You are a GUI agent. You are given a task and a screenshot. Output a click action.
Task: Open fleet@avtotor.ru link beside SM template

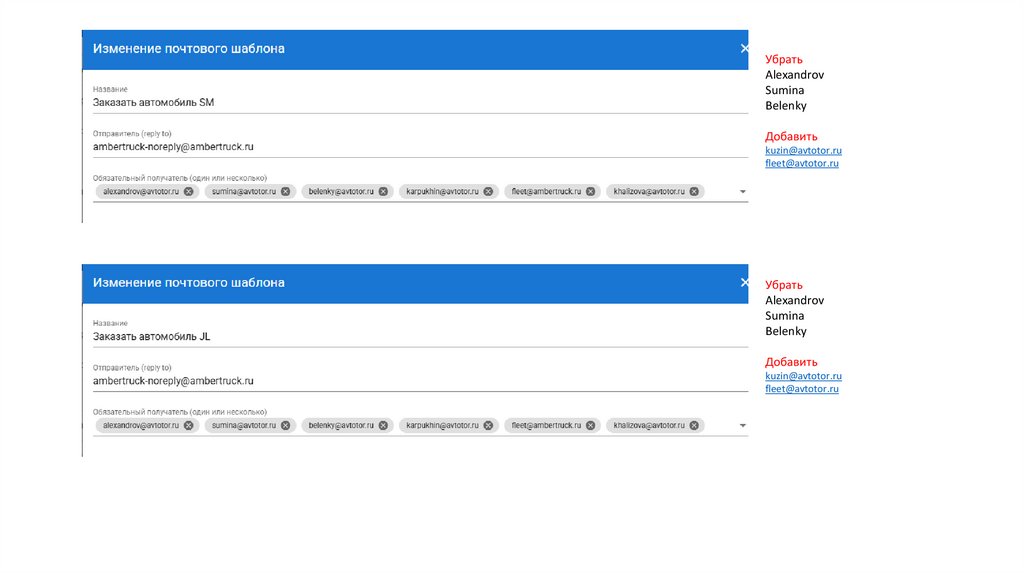802,163
